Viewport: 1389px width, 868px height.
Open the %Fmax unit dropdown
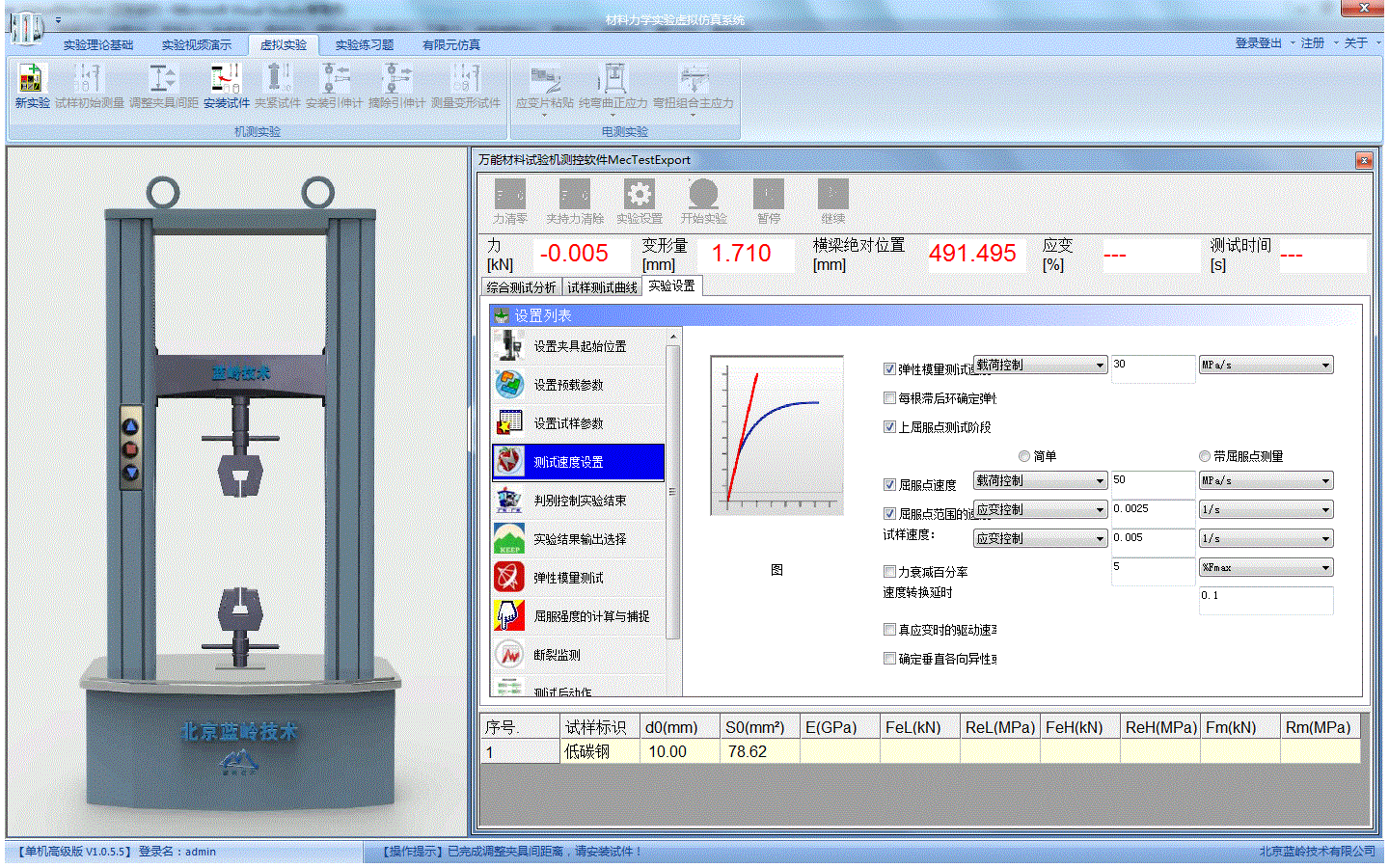[1325, 568]
